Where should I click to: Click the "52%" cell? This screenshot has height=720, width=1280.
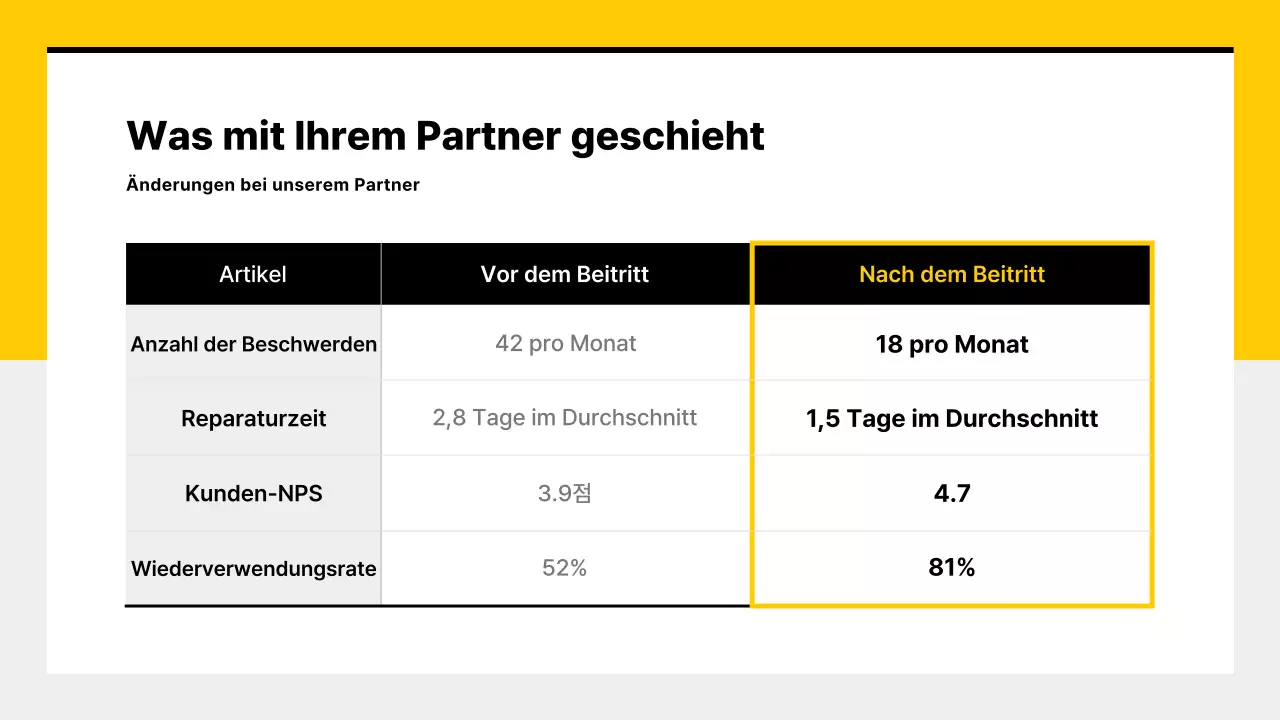pos(565,568)
